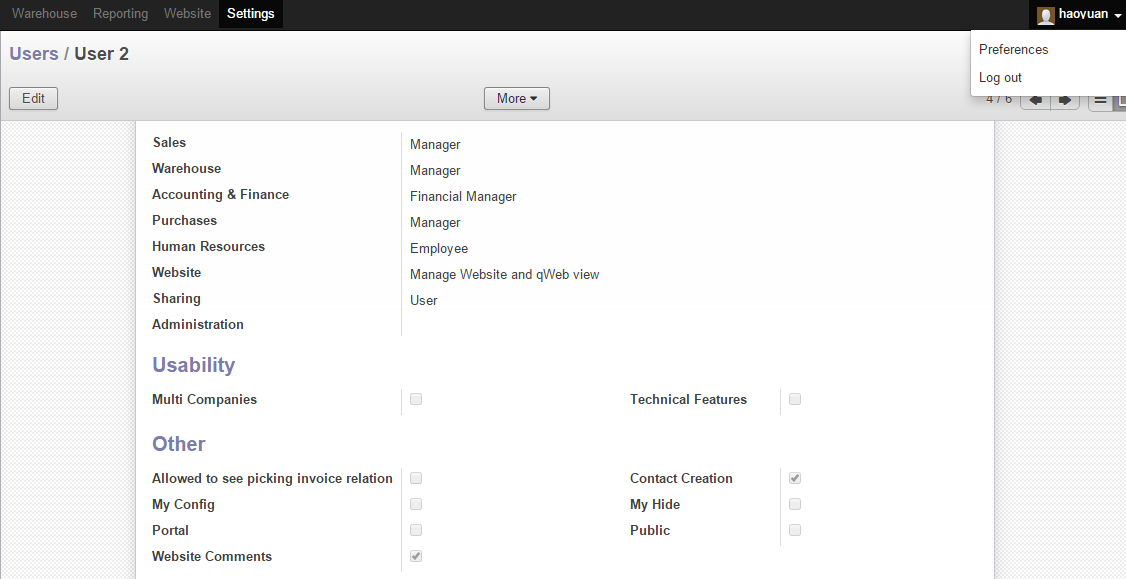
Task: Click the Edit button
Action: point(33,98)
